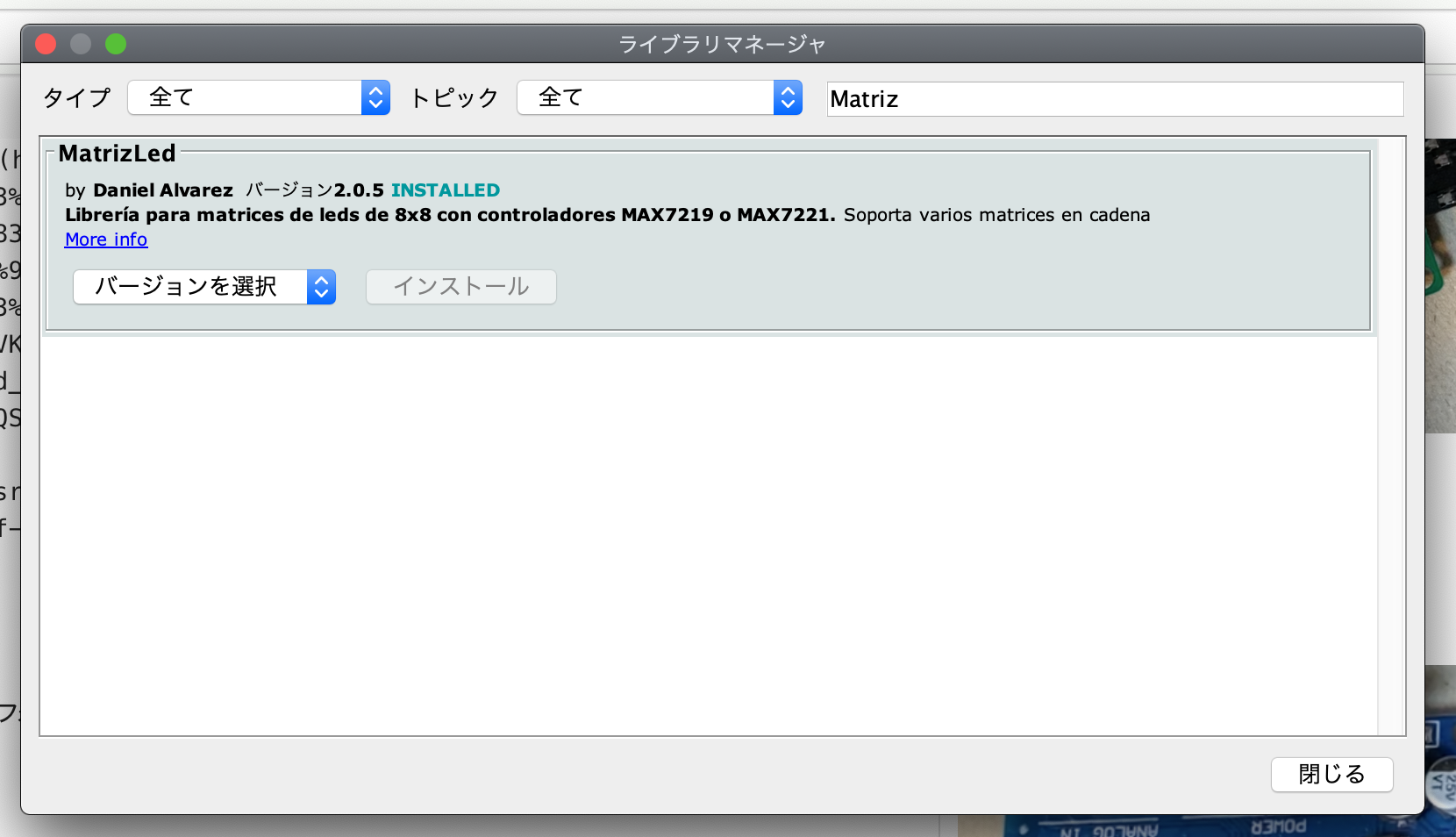The image size is (1456, 837).
Task: Click the INSTALLED status label
Action: pos(445,190)
